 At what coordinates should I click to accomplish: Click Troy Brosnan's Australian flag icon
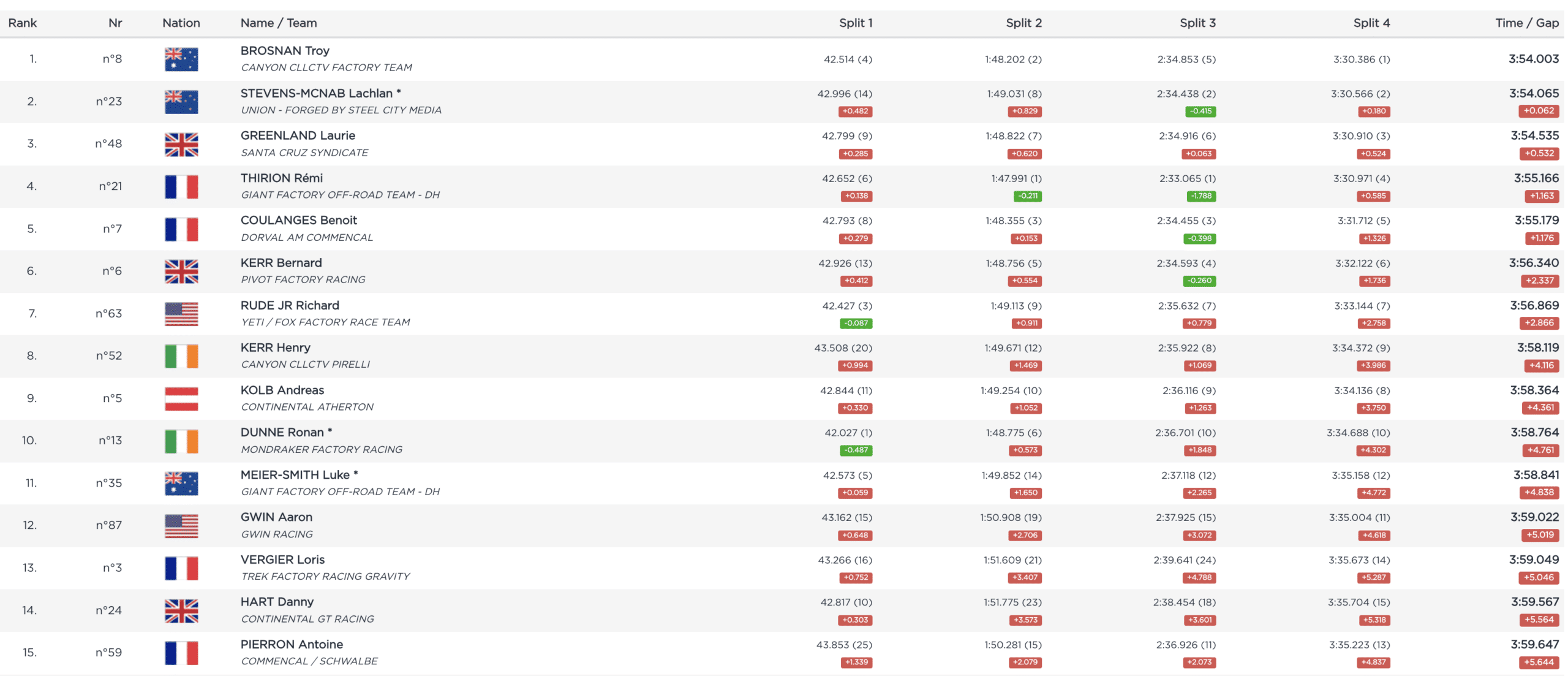tap(181, 59)
